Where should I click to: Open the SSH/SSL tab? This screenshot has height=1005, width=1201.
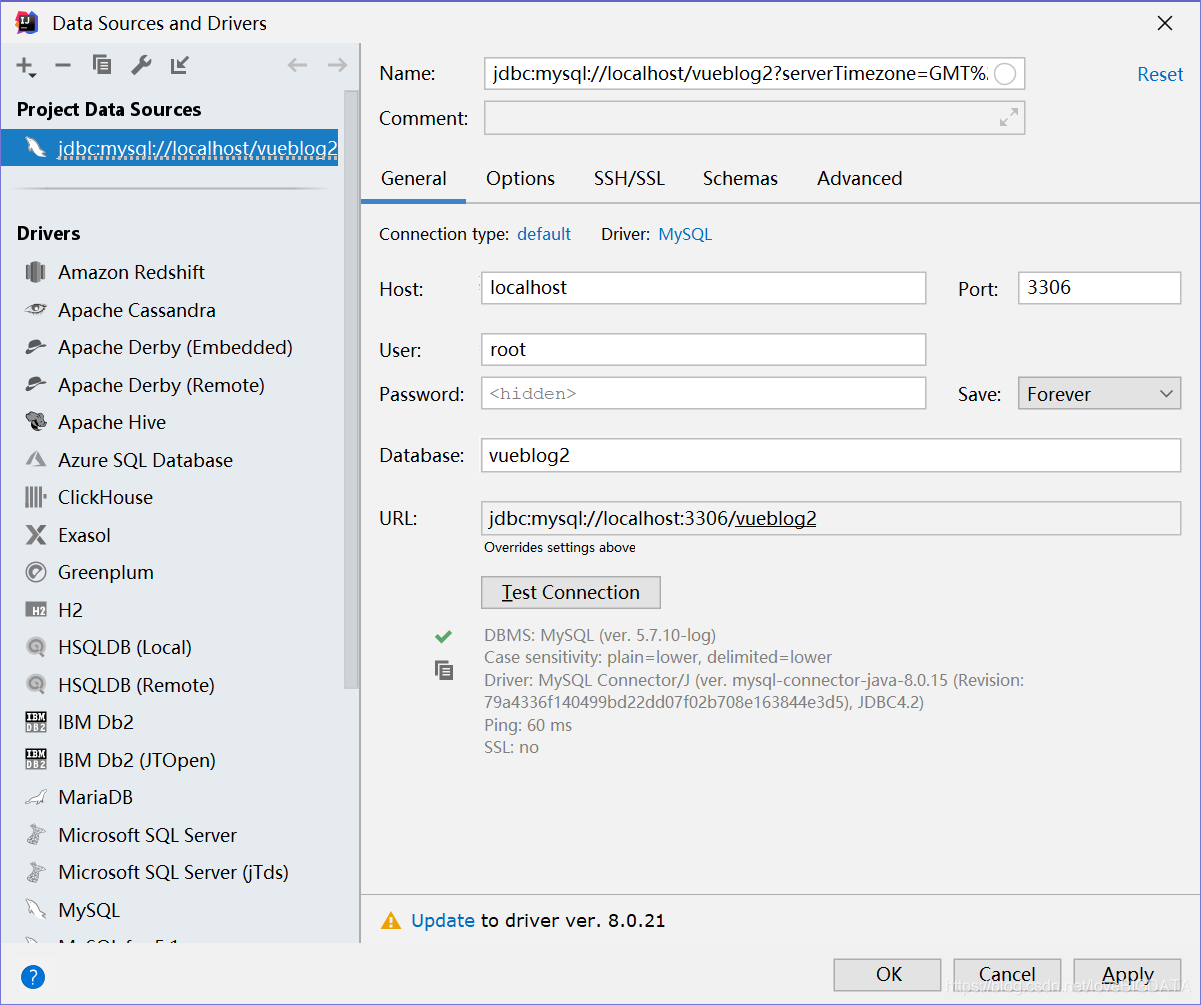[x=629, y=179]
